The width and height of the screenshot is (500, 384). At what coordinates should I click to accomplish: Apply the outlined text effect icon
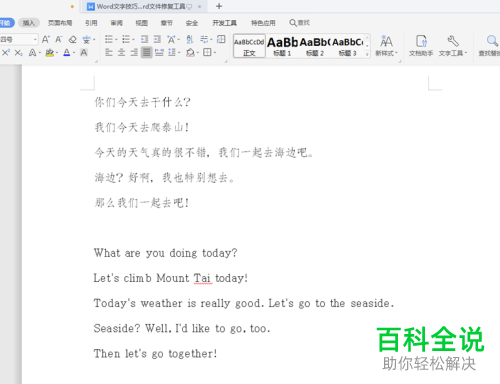click(x=32, y=53)
